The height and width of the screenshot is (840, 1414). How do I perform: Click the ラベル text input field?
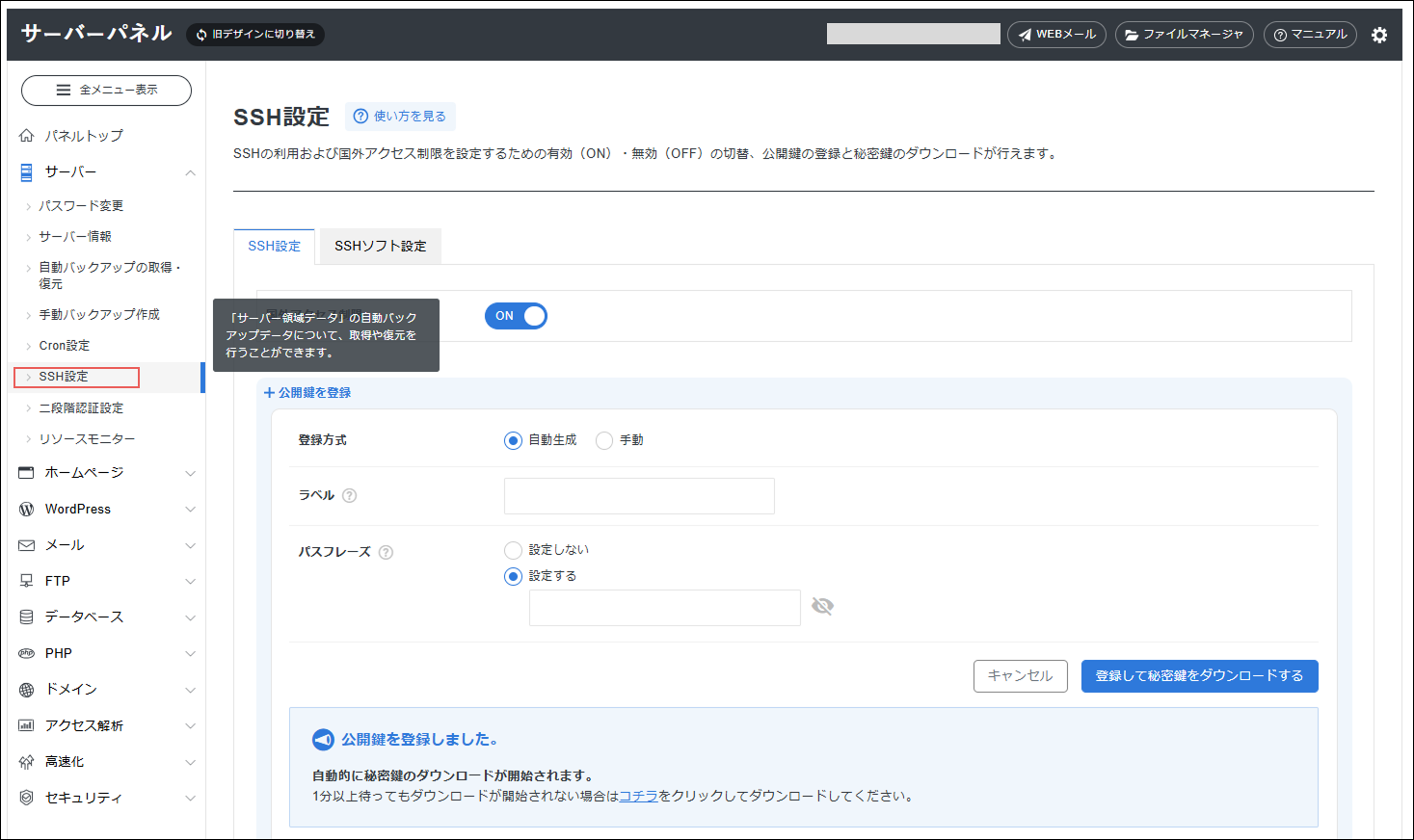click(x=639, y=496)
